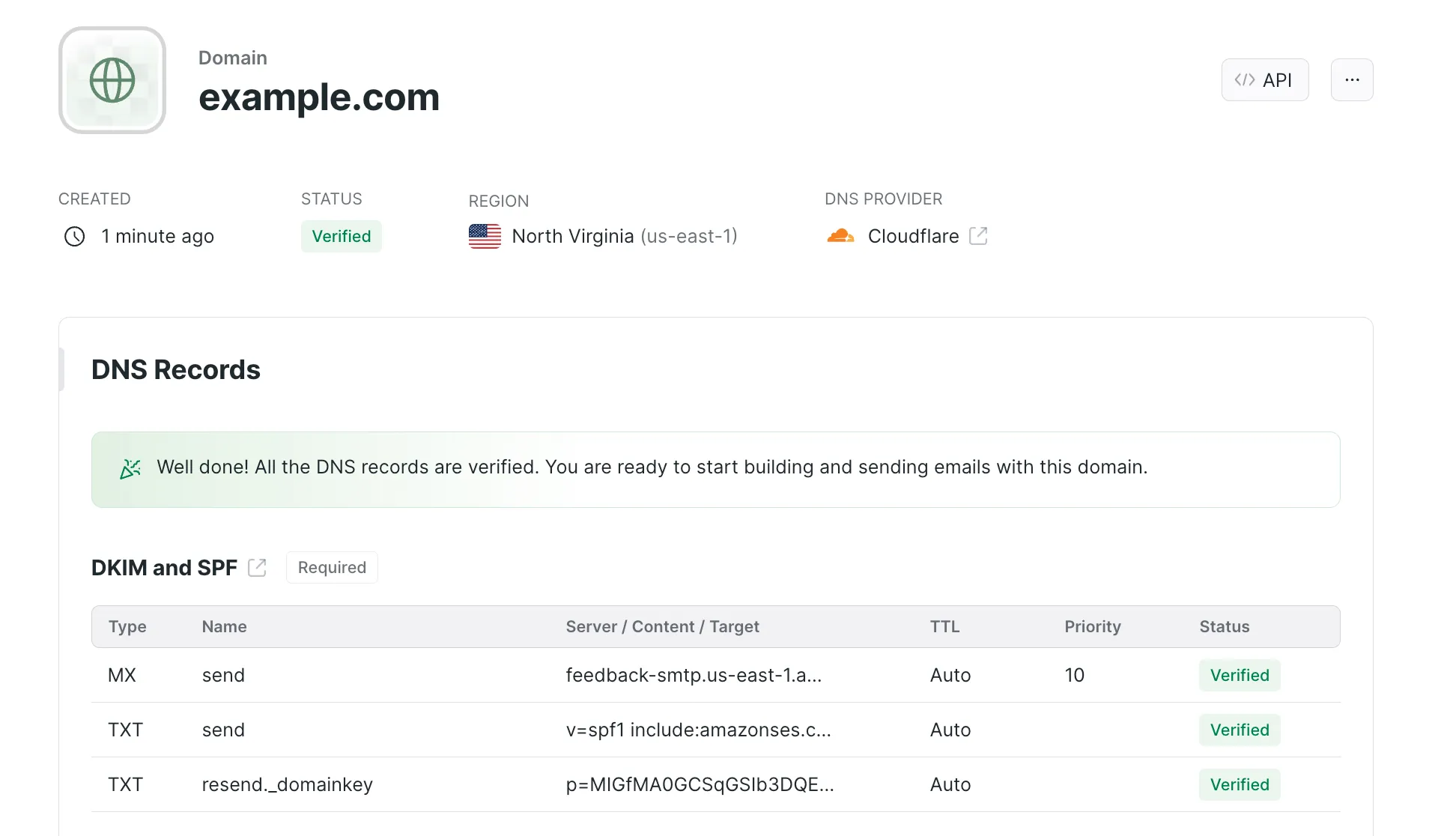Toggle MX record Verified status
Viewport: 1456px width, 836px height.
pyautogui.click(x=1239, y=675)
